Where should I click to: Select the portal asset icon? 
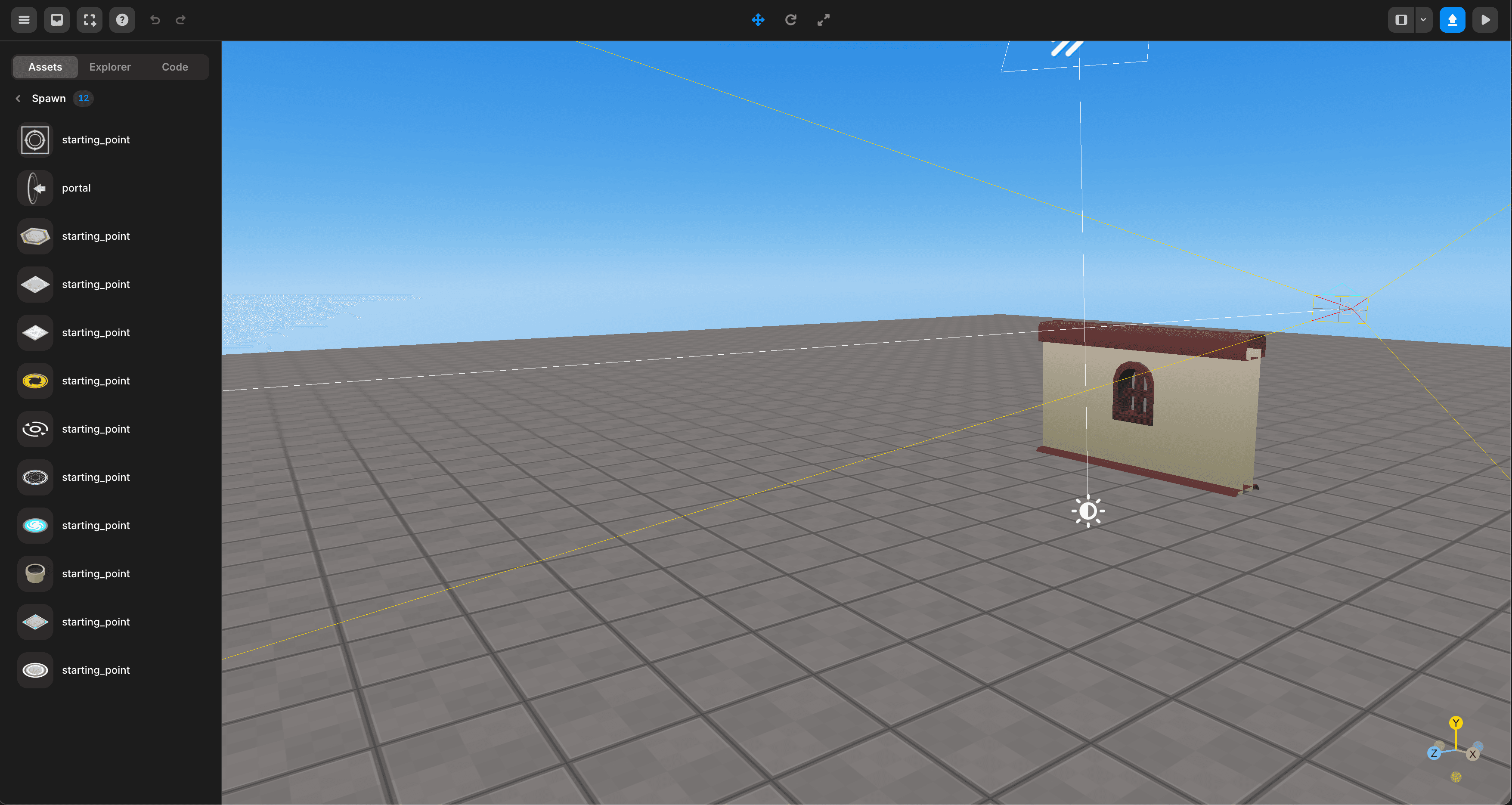click(x=35, y=188)
